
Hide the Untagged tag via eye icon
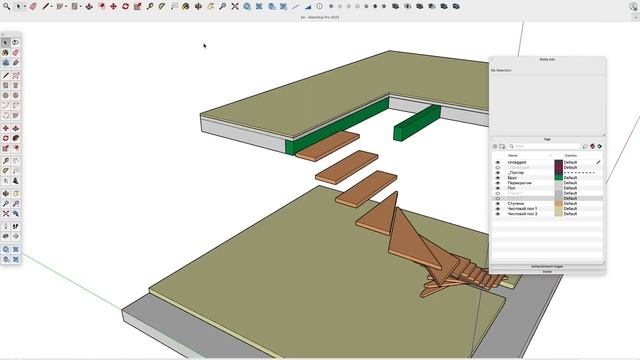pyautogui.click(x=498, y=162)
